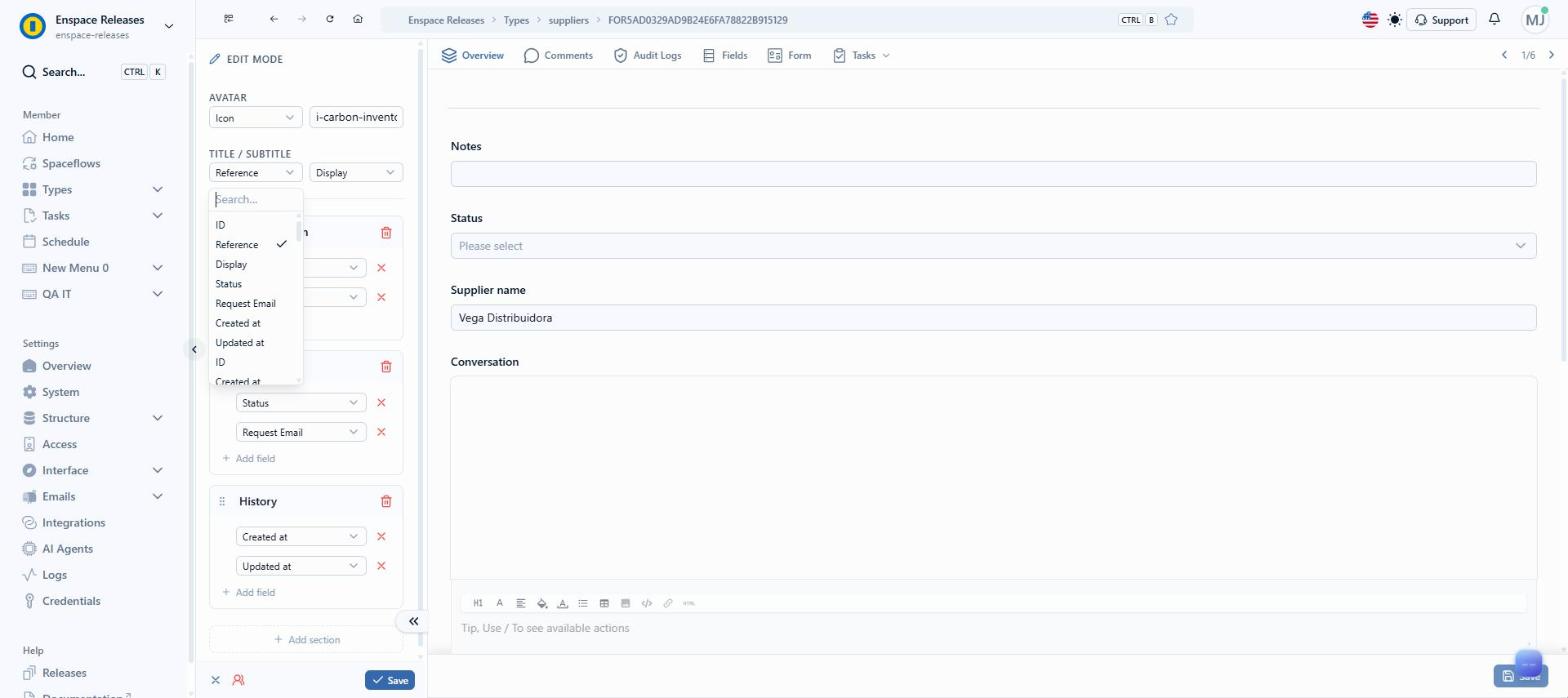This screenshot has height=698, width=1568.
Task: Remove the Status field with red X
Action: click(x=381, y=403)
